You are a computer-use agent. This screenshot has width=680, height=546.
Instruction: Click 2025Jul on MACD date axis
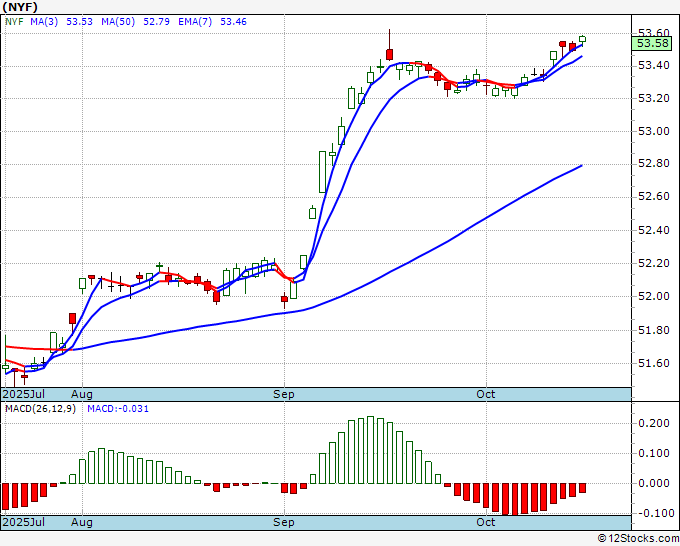[x=24, y=522]
